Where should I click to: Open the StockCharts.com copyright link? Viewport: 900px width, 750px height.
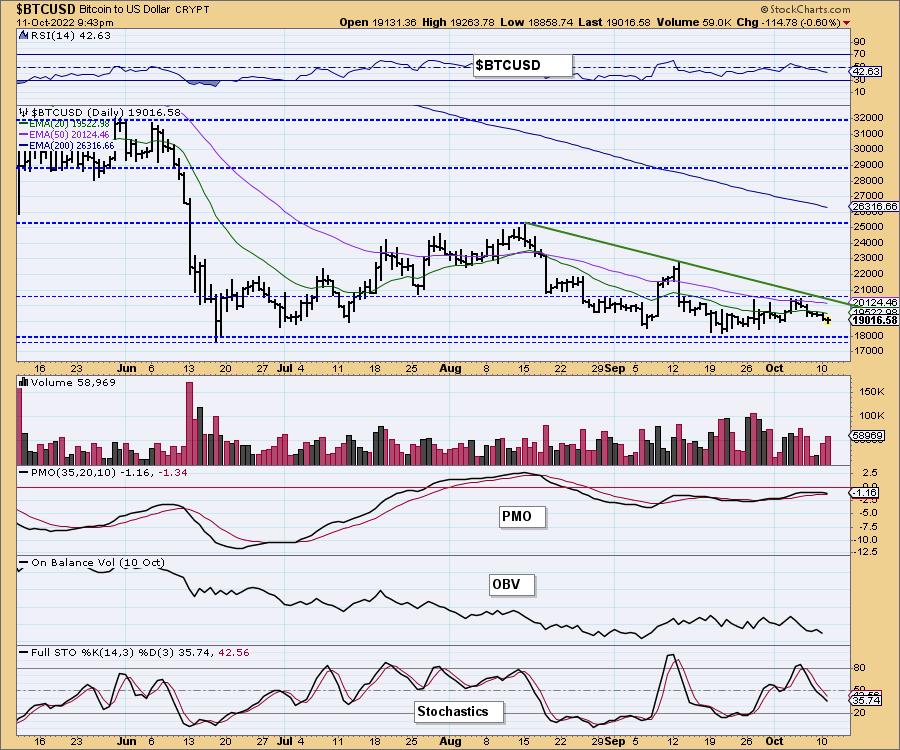(x=805, y=9)
